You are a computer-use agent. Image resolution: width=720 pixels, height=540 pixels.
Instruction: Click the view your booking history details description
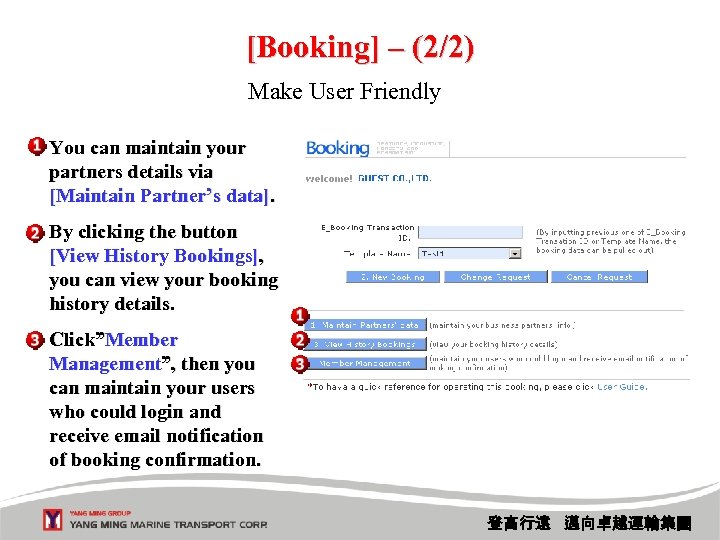493,344
